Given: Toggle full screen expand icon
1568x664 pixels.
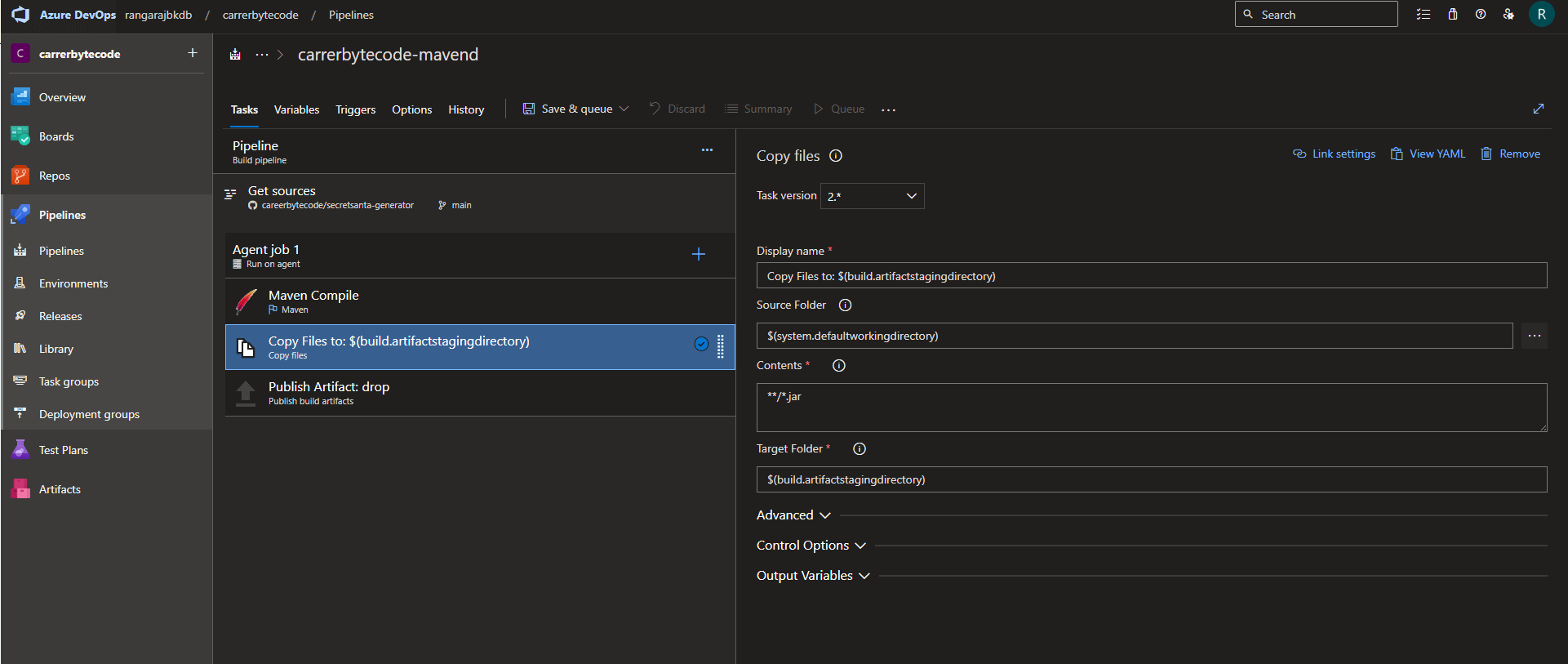Looking at the screenshot, I should pos(1539,109).
